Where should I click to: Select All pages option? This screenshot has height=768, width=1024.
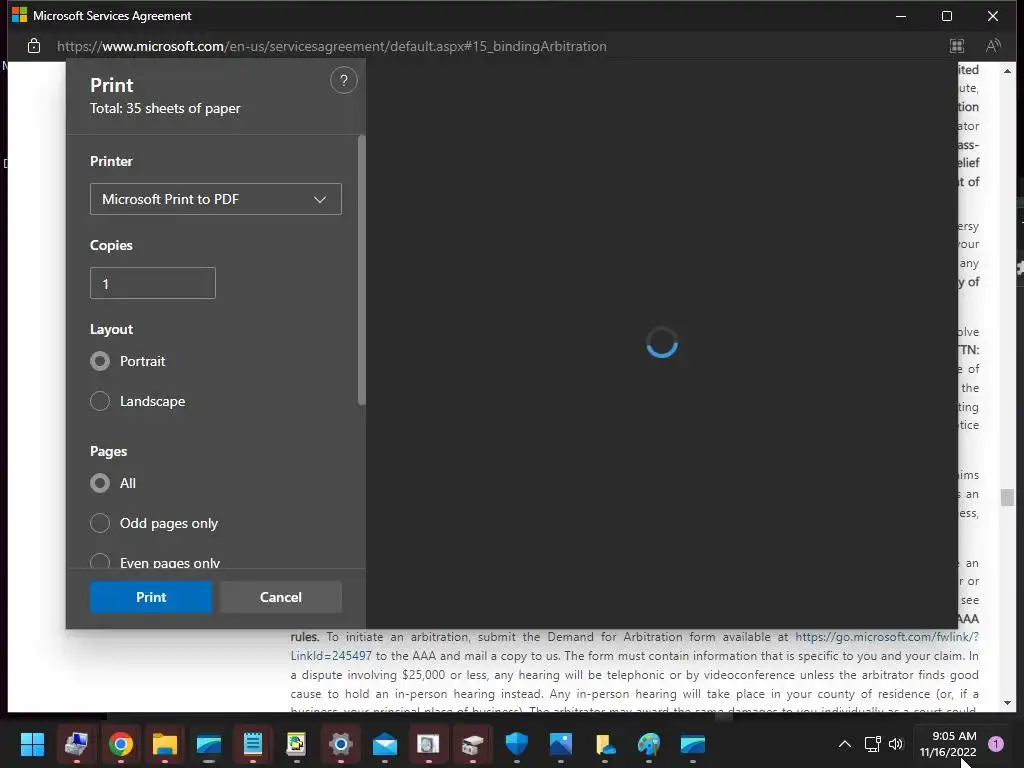click(x=100, y=483)
